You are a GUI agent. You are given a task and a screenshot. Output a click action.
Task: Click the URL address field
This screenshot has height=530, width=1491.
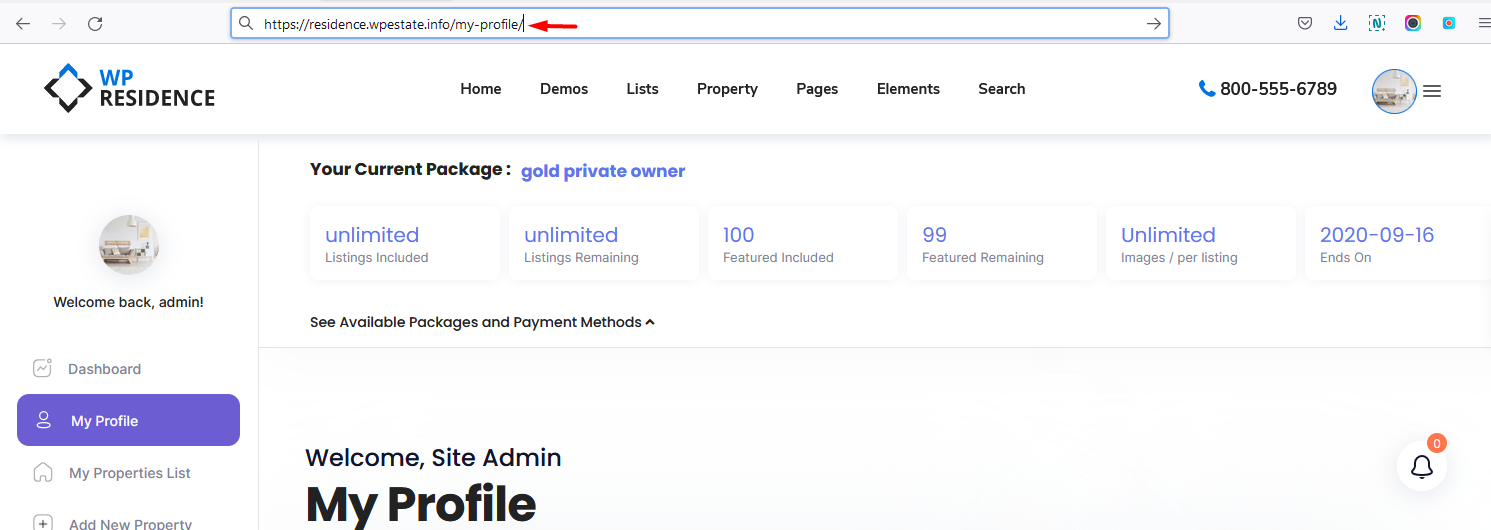pos(700,24)
